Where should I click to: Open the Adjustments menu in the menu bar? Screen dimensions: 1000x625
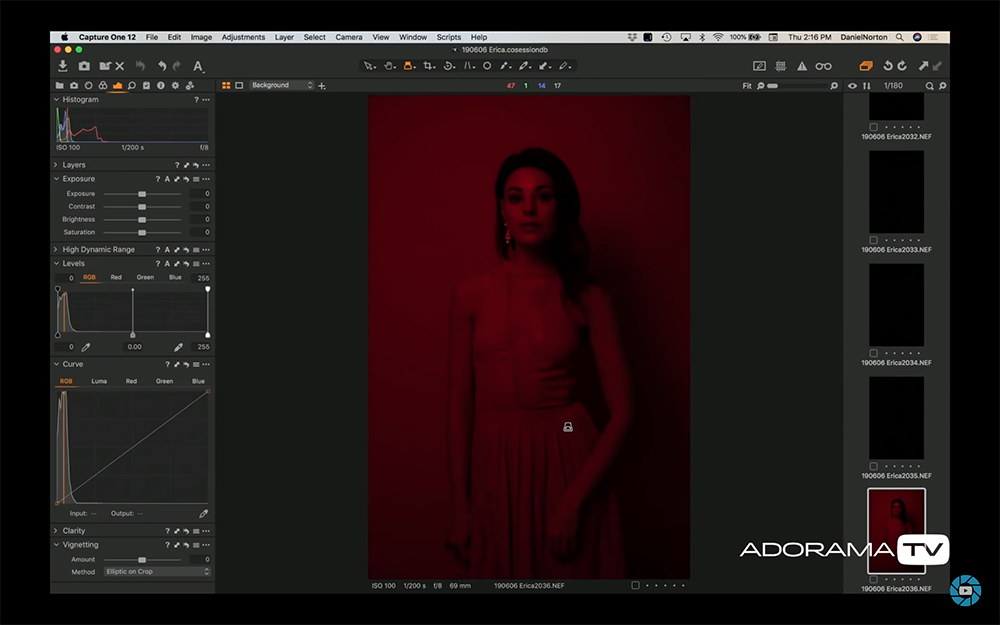click(x=243, y=37)
